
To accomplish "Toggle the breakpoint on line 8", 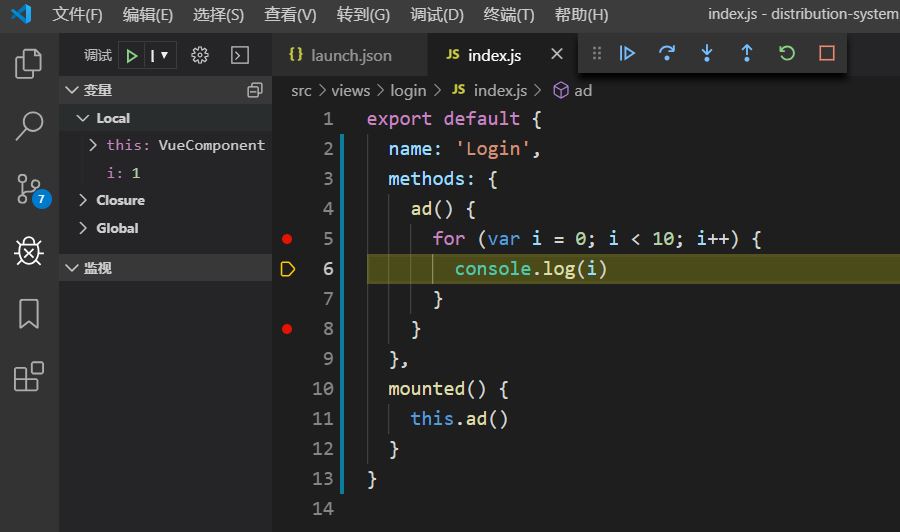I will tap(287, 329).
